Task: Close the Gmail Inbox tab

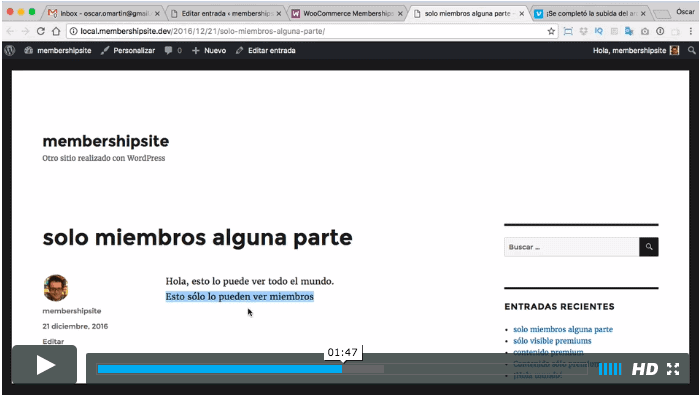Action: click(157, 14)
